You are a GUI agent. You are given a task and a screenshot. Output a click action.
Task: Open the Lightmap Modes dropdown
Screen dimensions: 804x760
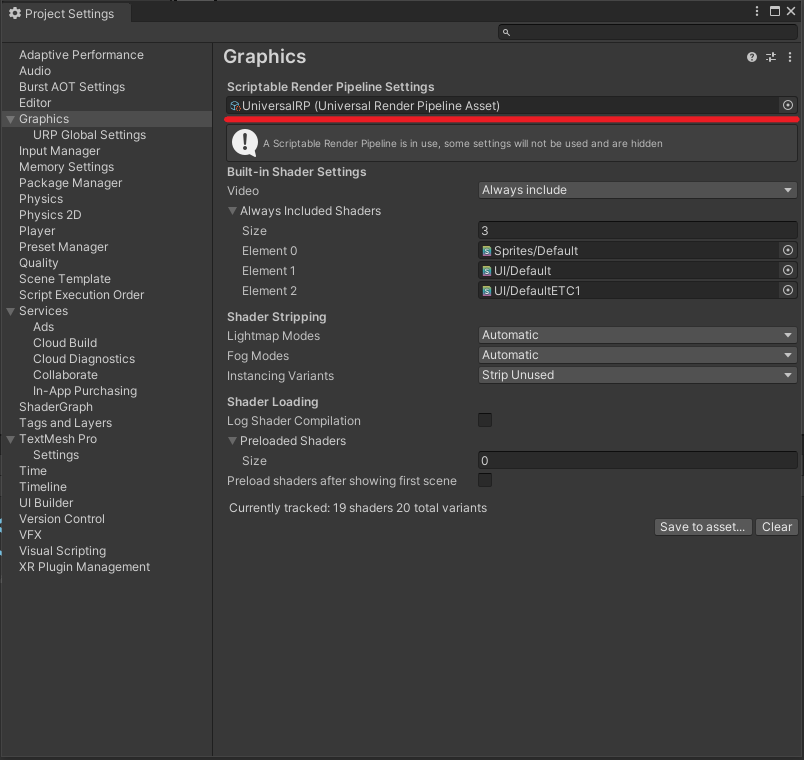[637, 334]
